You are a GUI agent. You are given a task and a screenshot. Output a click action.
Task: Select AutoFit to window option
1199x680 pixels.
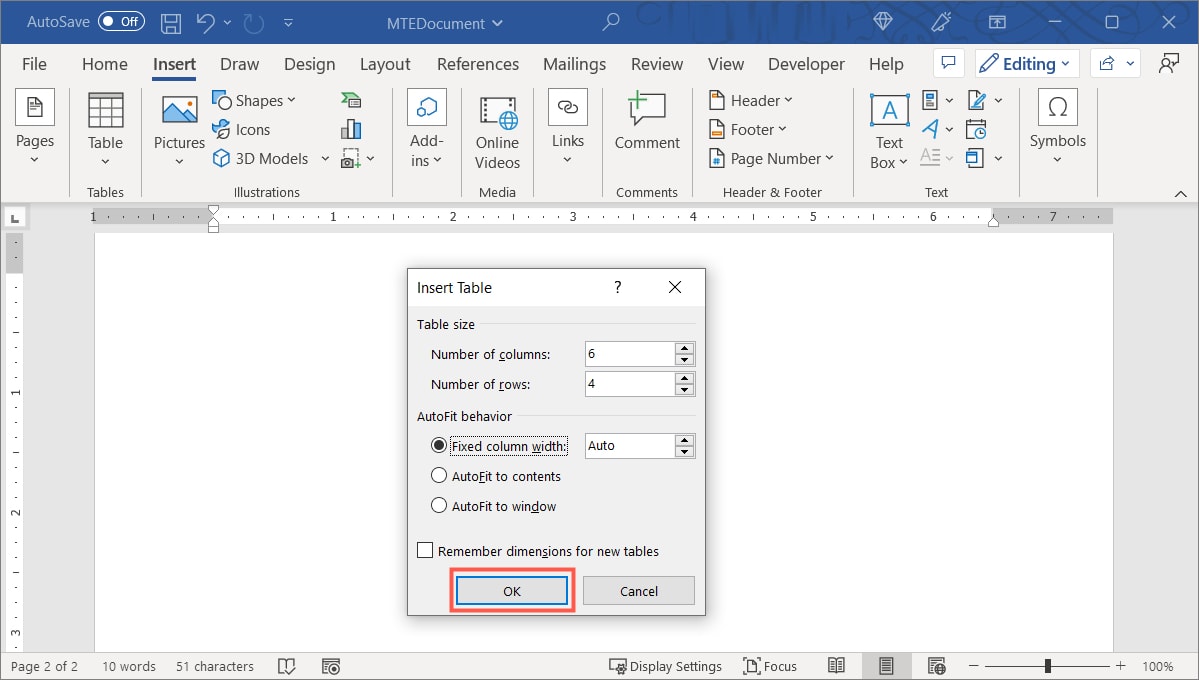(439, 506)
